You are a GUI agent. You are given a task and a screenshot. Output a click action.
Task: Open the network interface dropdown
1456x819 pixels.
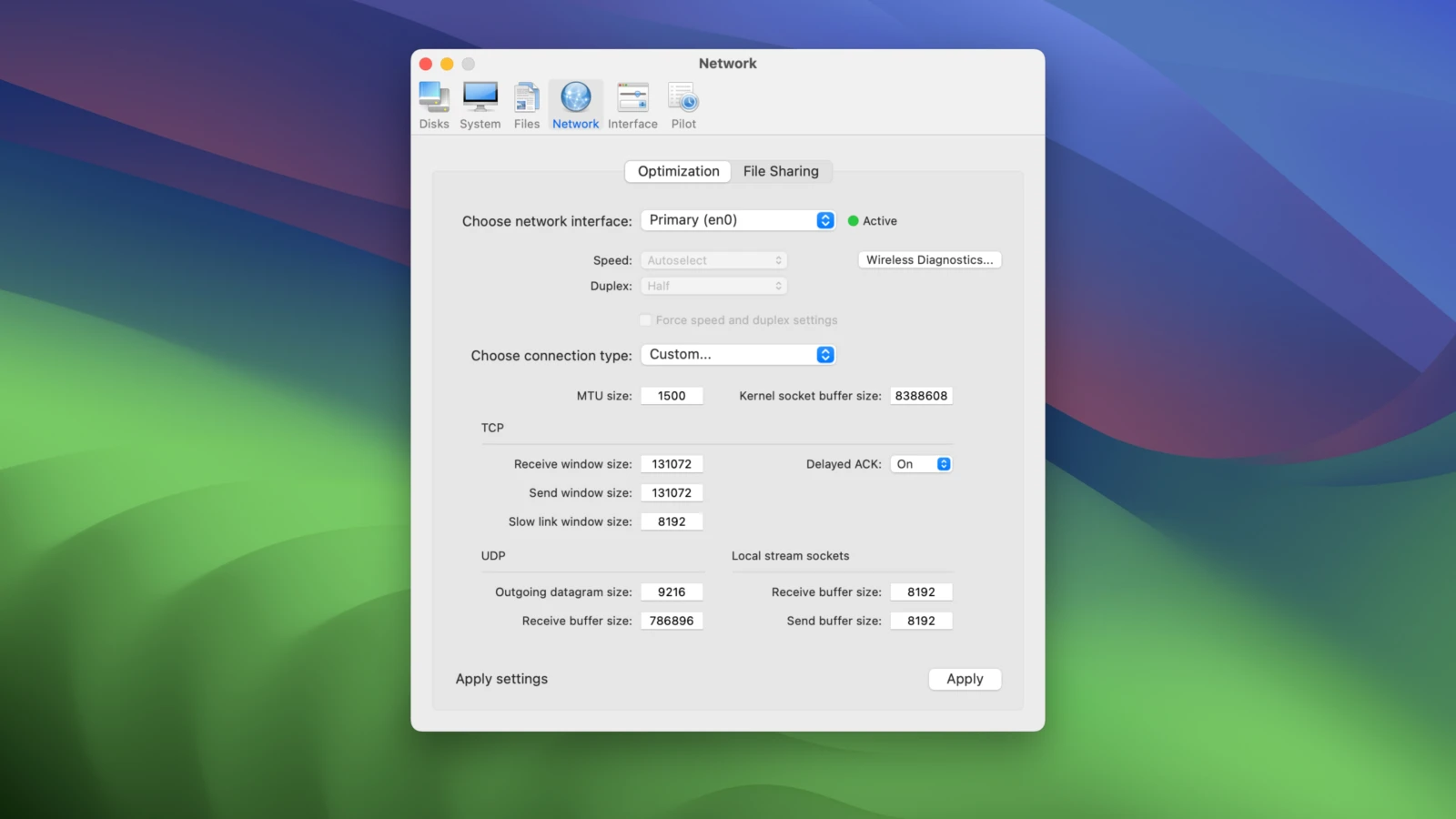tap(738, 220)
